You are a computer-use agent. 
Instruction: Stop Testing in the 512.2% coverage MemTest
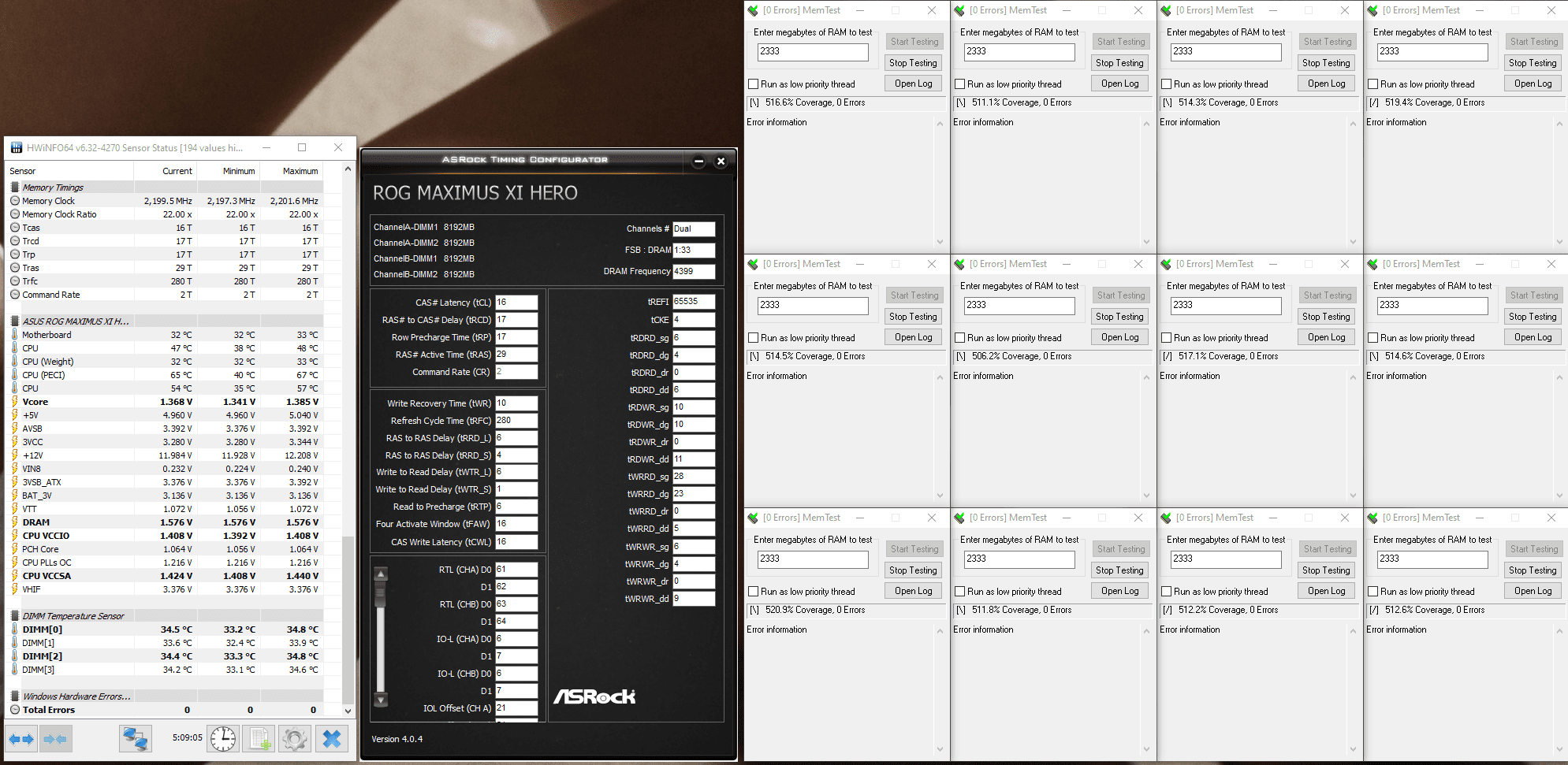1326,570
